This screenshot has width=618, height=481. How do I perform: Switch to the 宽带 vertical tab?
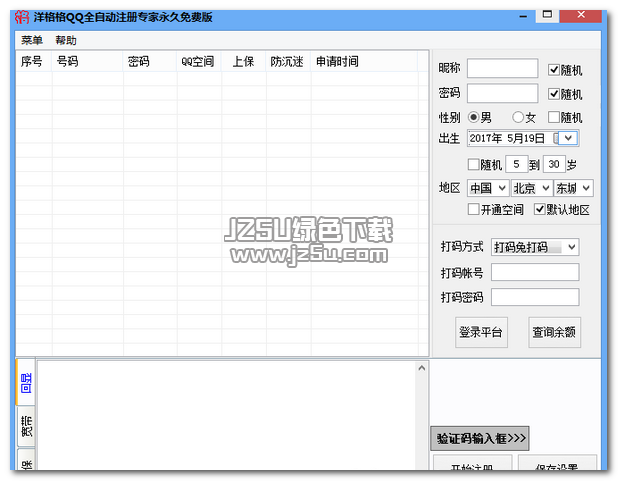click(x=26, y=426)
